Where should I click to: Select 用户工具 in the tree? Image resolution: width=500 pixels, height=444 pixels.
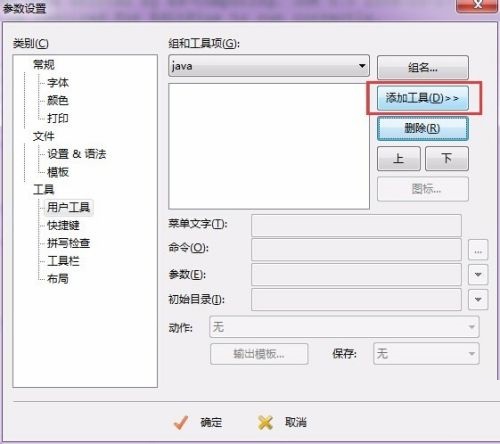[x=68, y=207]
